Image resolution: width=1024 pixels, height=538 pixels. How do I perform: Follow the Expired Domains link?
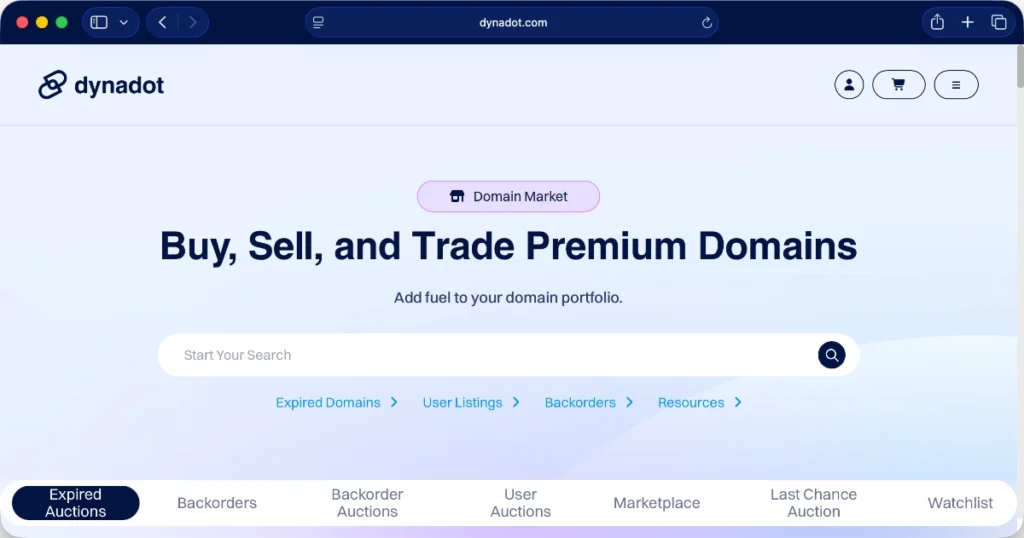pyautogui.click(x=328, y=402)
